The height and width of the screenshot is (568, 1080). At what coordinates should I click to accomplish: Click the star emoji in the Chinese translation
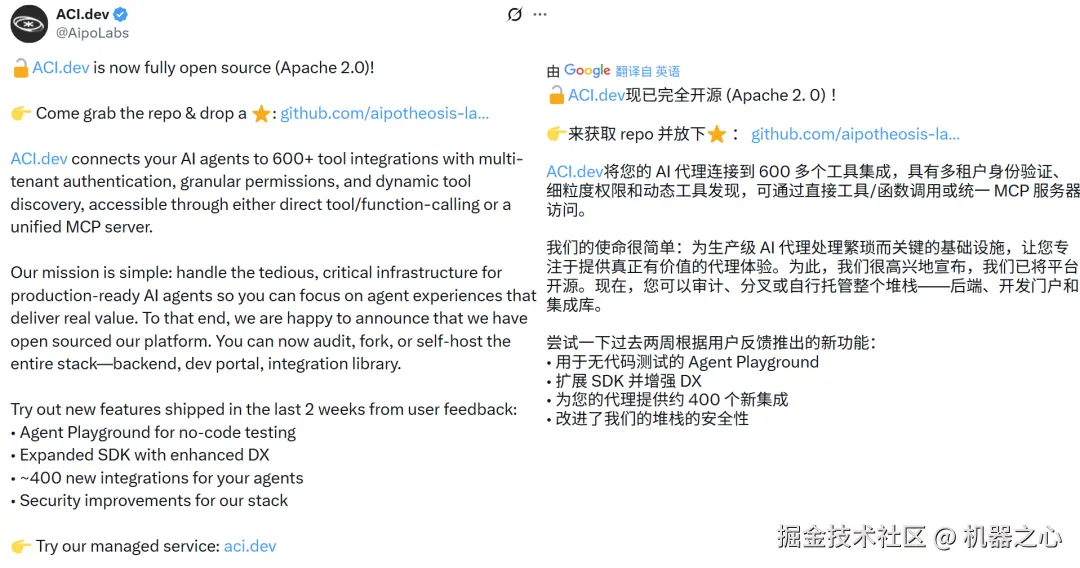click(716, 135)
